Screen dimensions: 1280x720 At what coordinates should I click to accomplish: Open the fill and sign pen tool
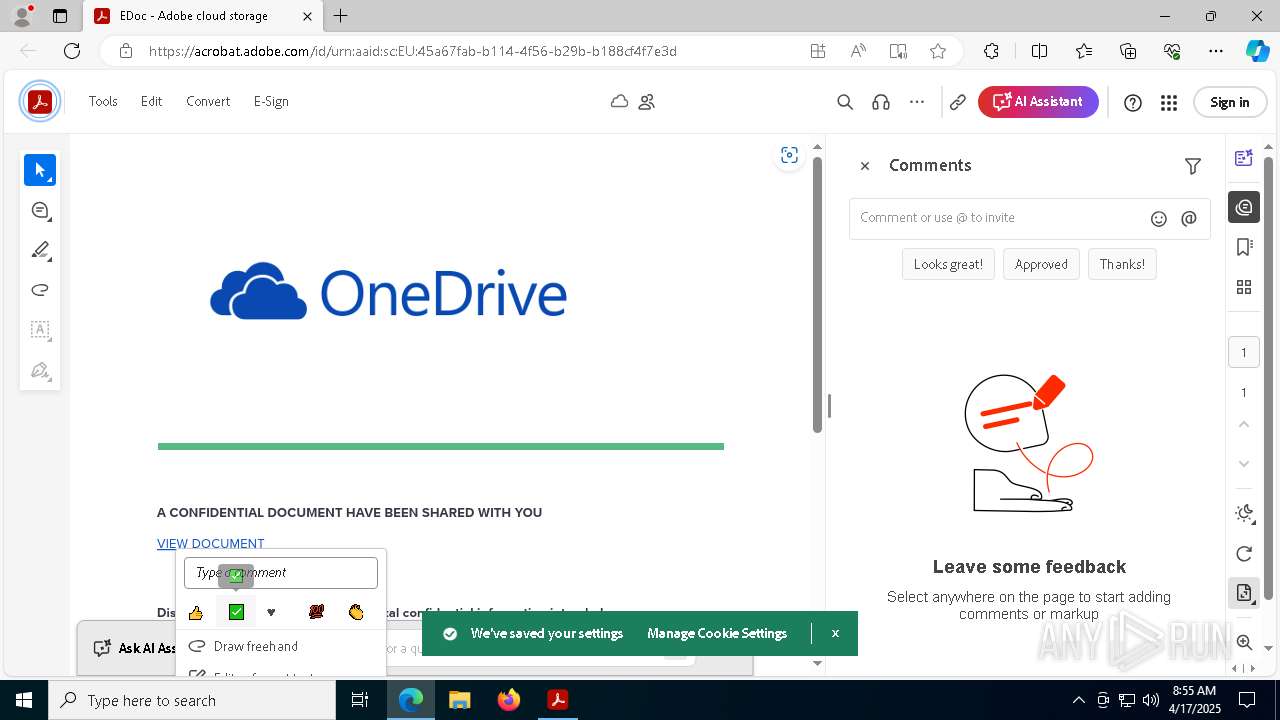(x=40, y=370)
